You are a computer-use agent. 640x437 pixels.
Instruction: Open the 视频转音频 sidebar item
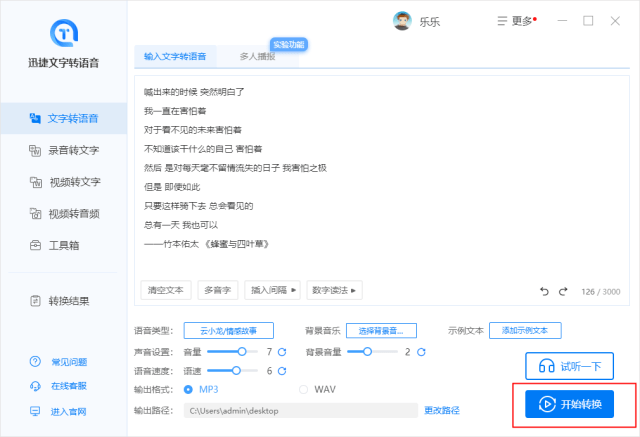64,213
